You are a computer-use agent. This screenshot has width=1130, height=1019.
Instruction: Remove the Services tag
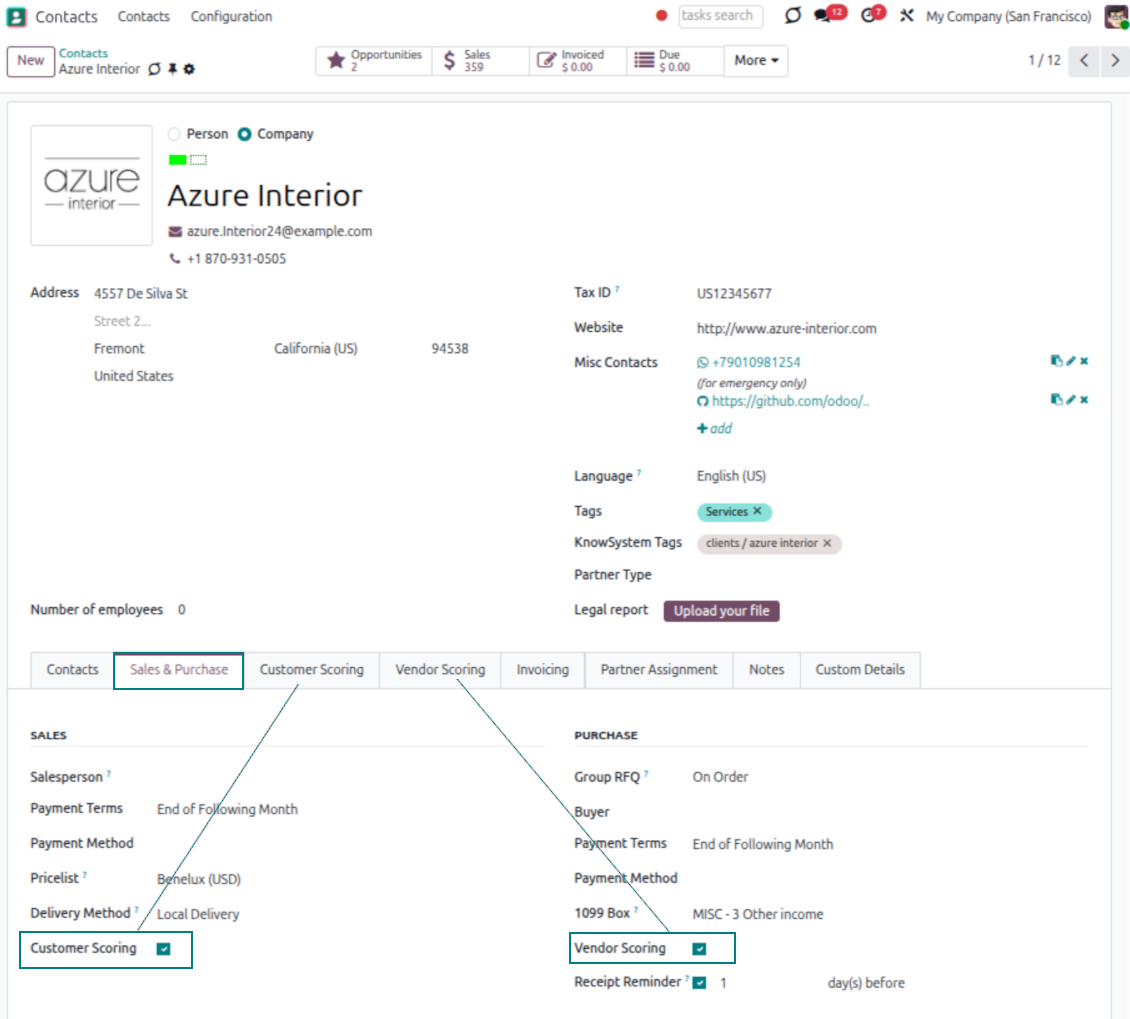click(x=757, y=512)
